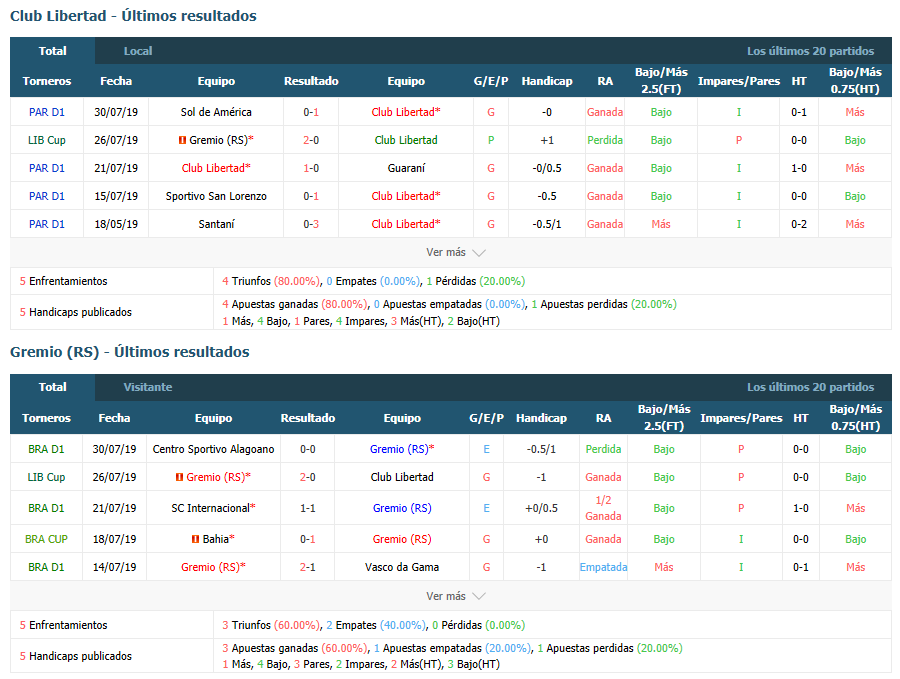The width and height of the screenshot is (900, 679).
Task: Open the Vasco da Gama team link
Action: point(402,567)
